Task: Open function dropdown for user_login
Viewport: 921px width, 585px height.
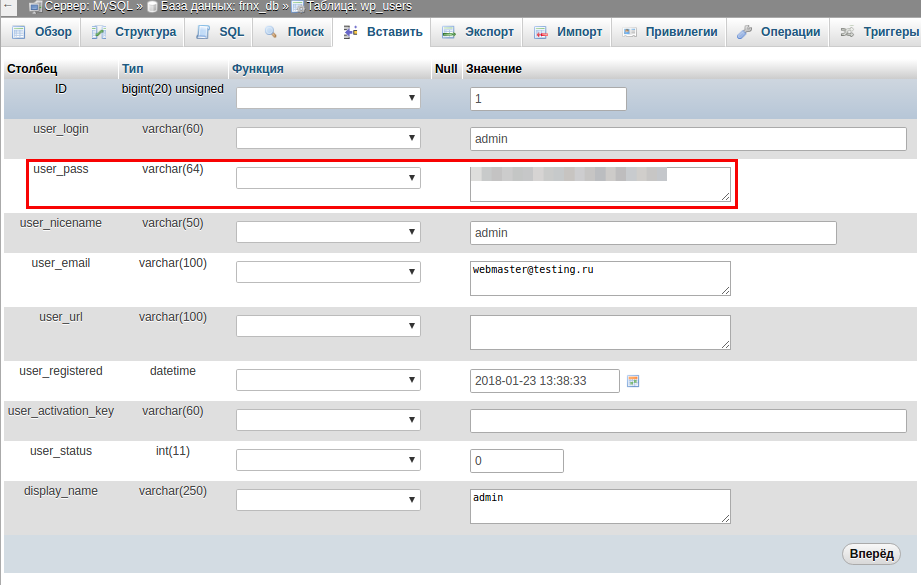Action: click(x=328, y=138)
